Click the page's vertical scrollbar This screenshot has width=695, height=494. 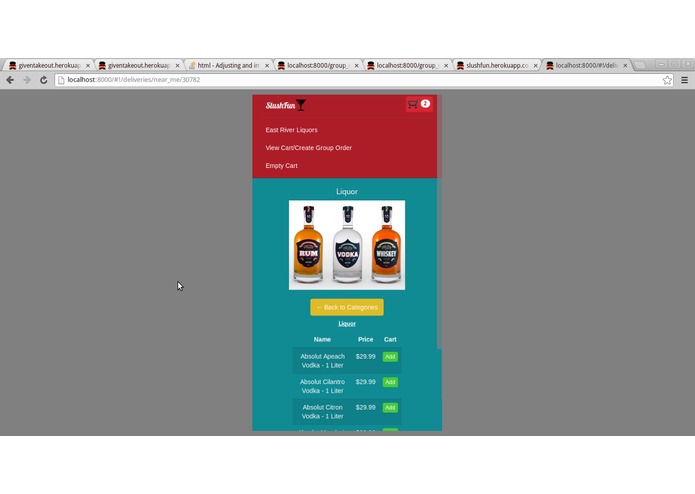[439, 222]
